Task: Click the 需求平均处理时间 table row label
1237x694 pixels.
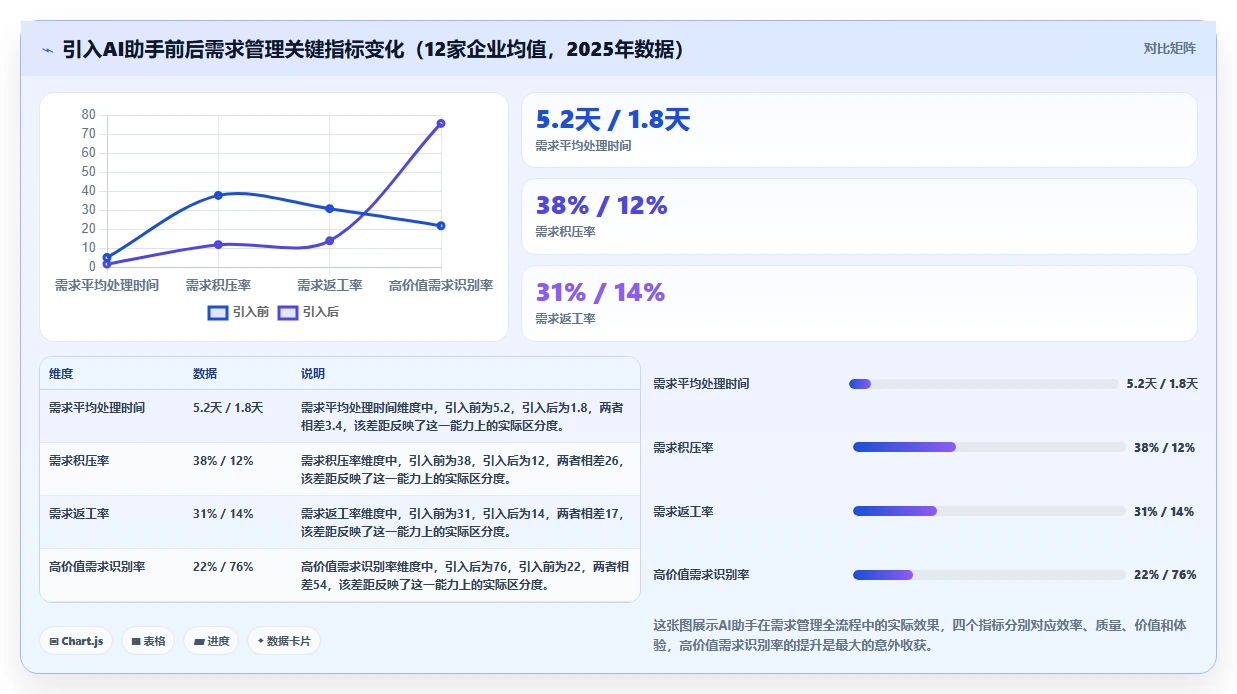Action: point(97,408)
